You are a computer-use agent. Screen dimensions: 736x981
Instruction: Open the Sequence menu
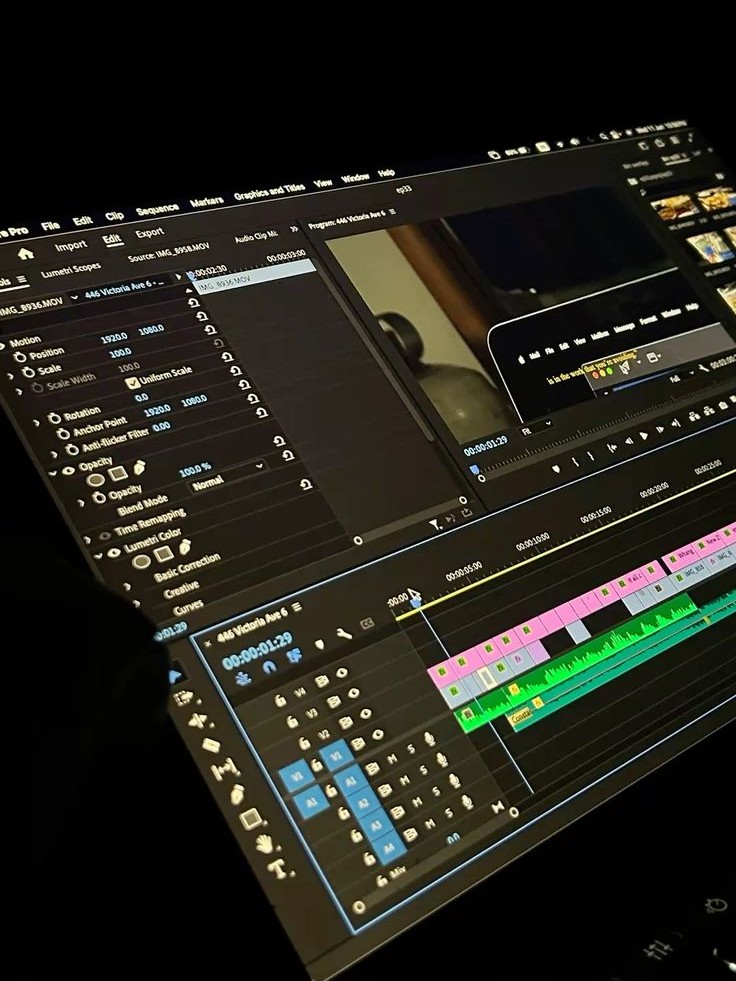pos(156,211)
